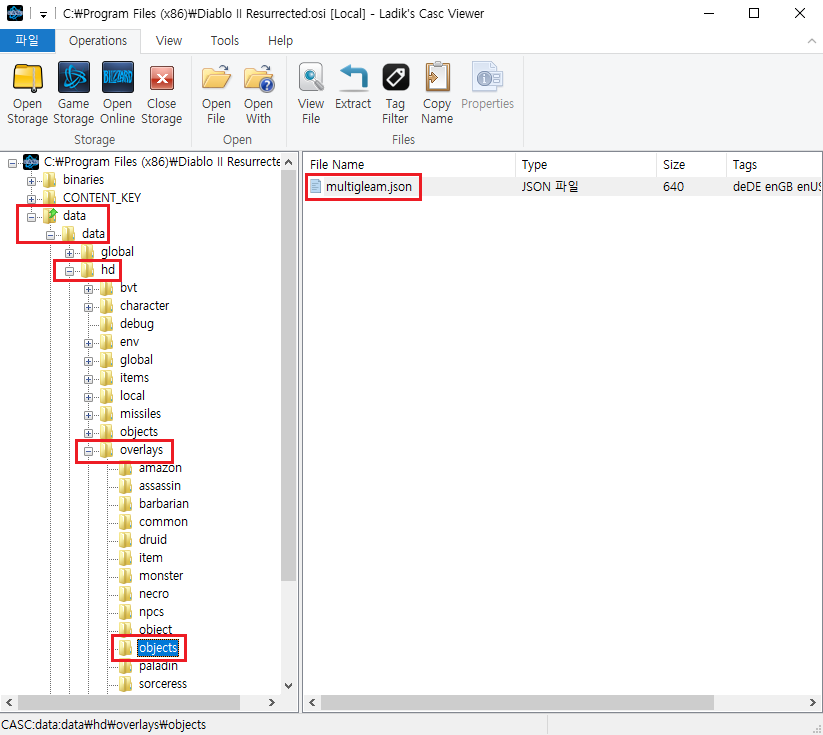Switch to the Tools tab
This screenshot has width=823, height=735.
225,40
